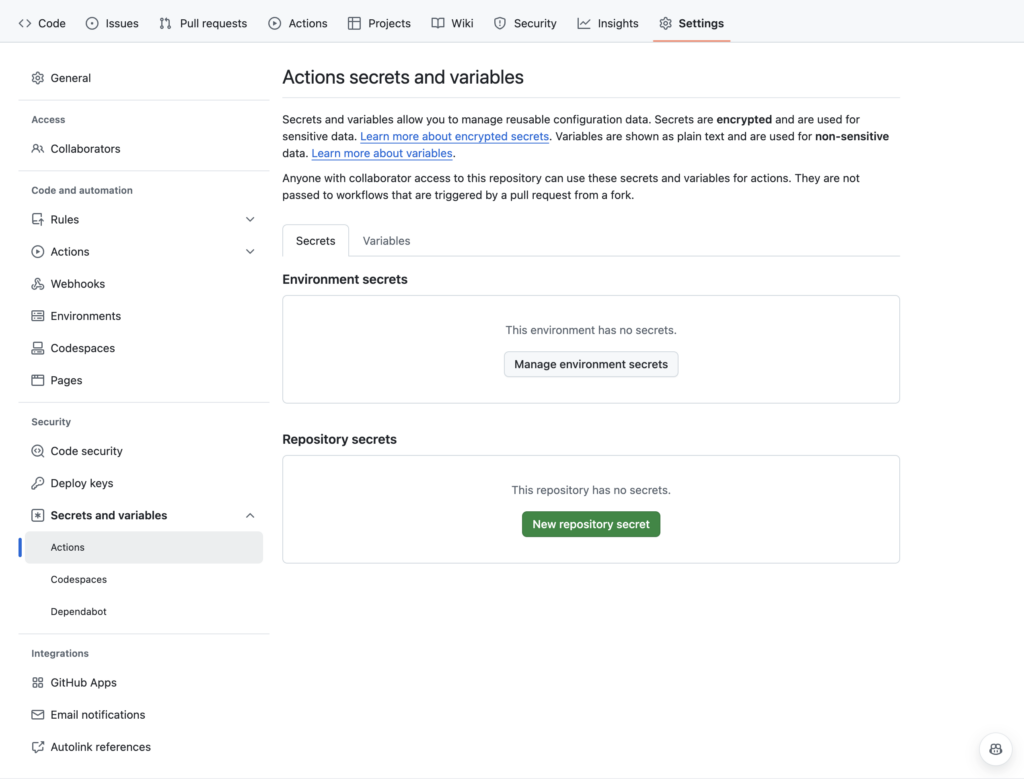Open the Insights tab

click(607, 24)
